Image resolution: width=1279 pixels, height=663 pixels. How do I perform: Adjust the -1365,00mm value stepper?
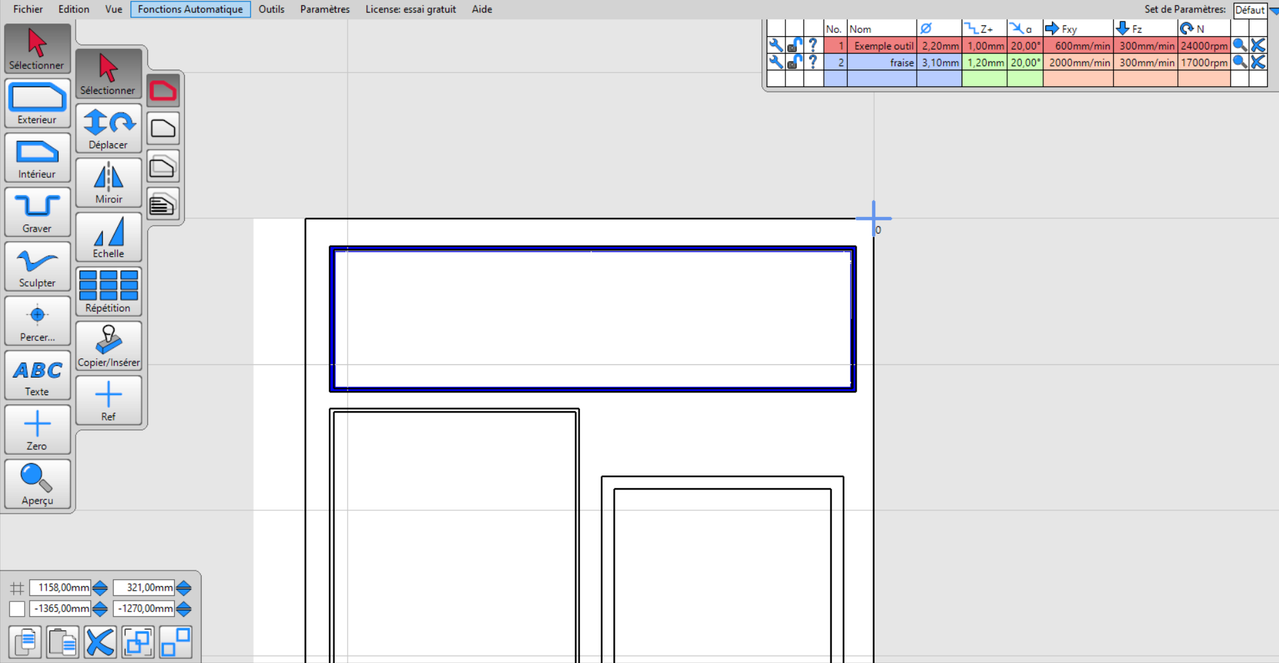(x=100, y=609)
